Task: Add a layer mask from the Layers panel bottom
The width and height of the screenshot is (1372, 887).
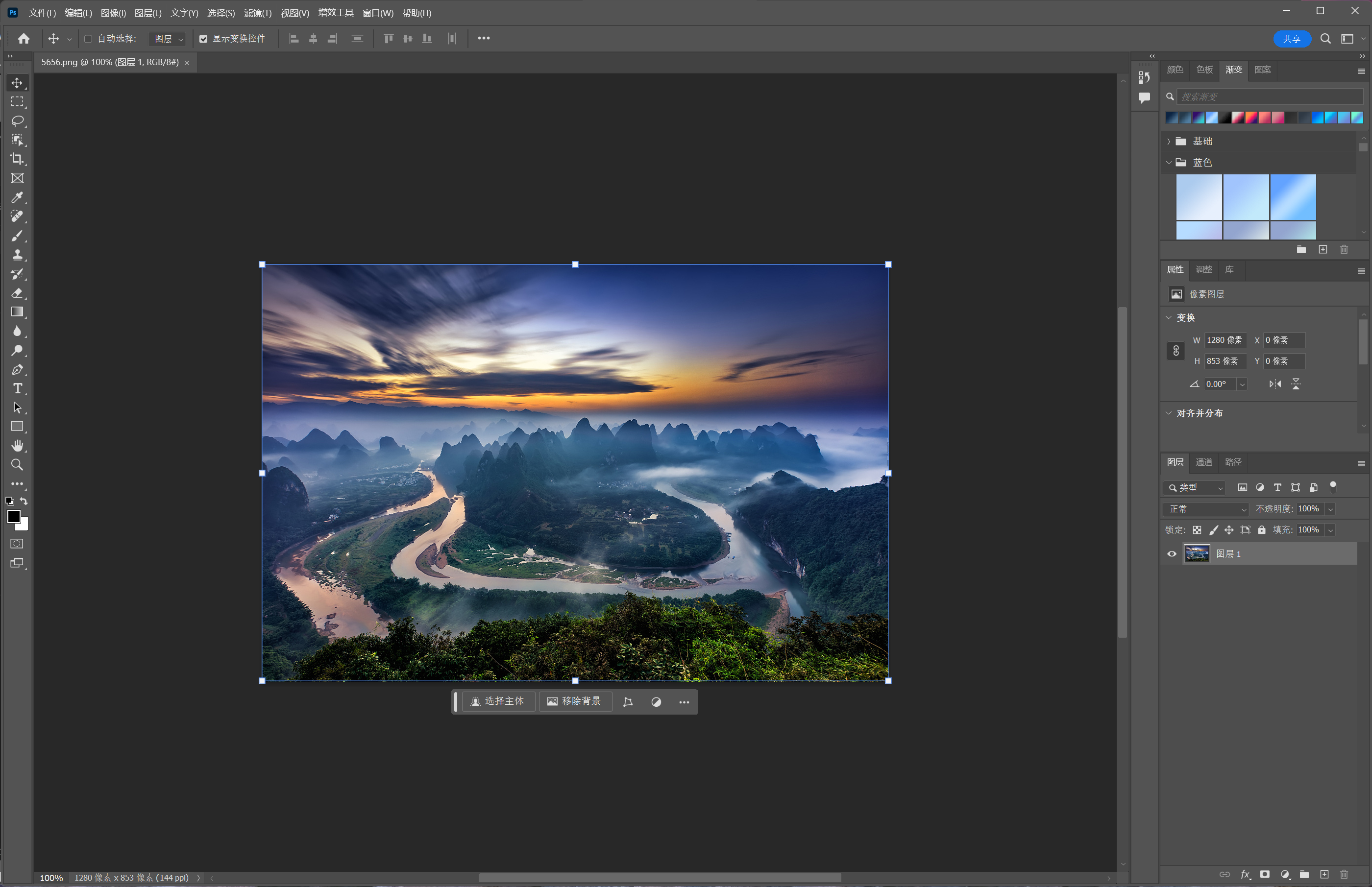Action: (1265, 874)
